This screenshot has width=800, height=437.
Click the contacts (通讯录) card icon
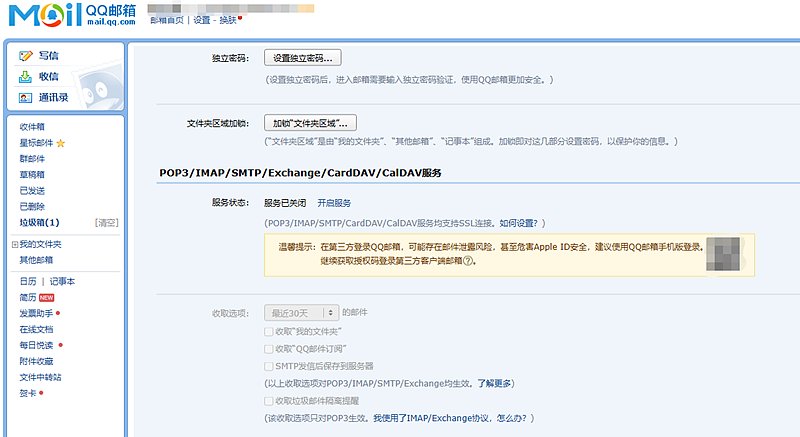[25, 98]
